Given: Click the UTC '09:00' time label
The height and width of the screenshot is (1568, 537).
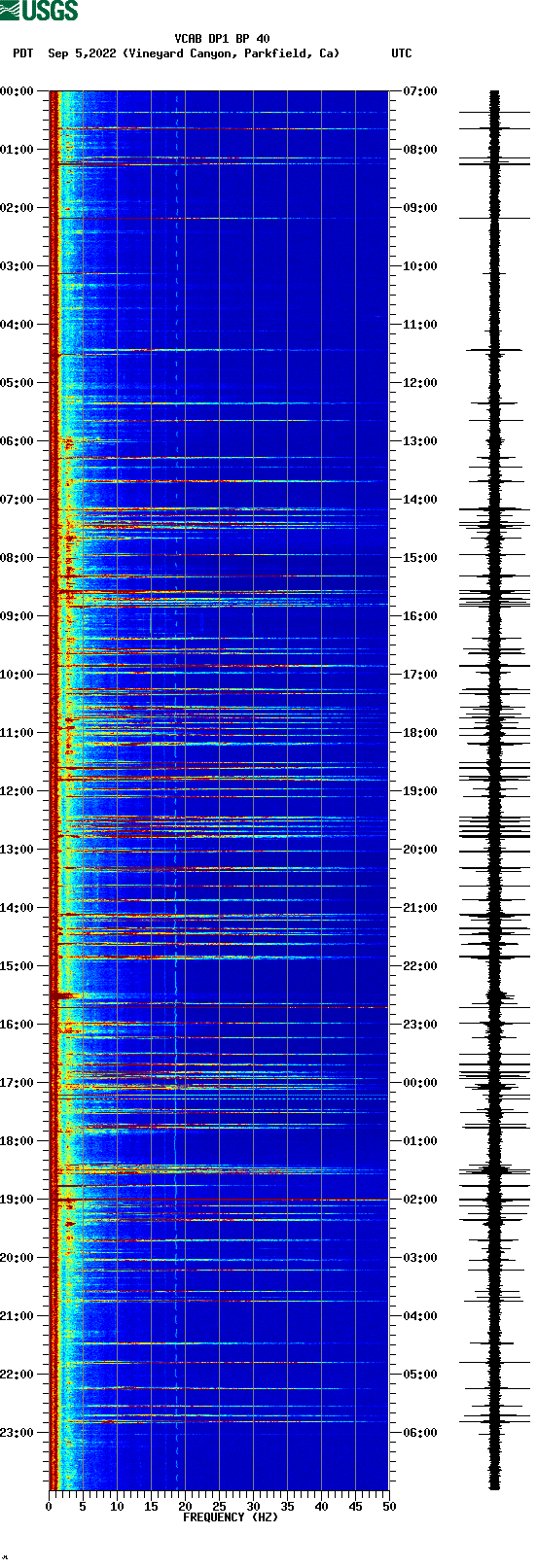Looking at the screenshot, I should click(x=420, y=208).
